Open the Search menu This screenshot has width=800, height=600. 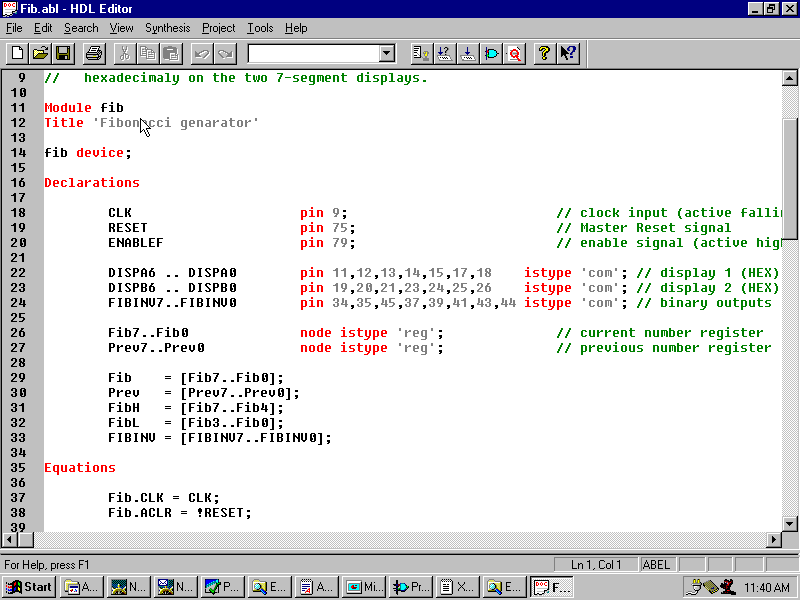coord(81,28)
